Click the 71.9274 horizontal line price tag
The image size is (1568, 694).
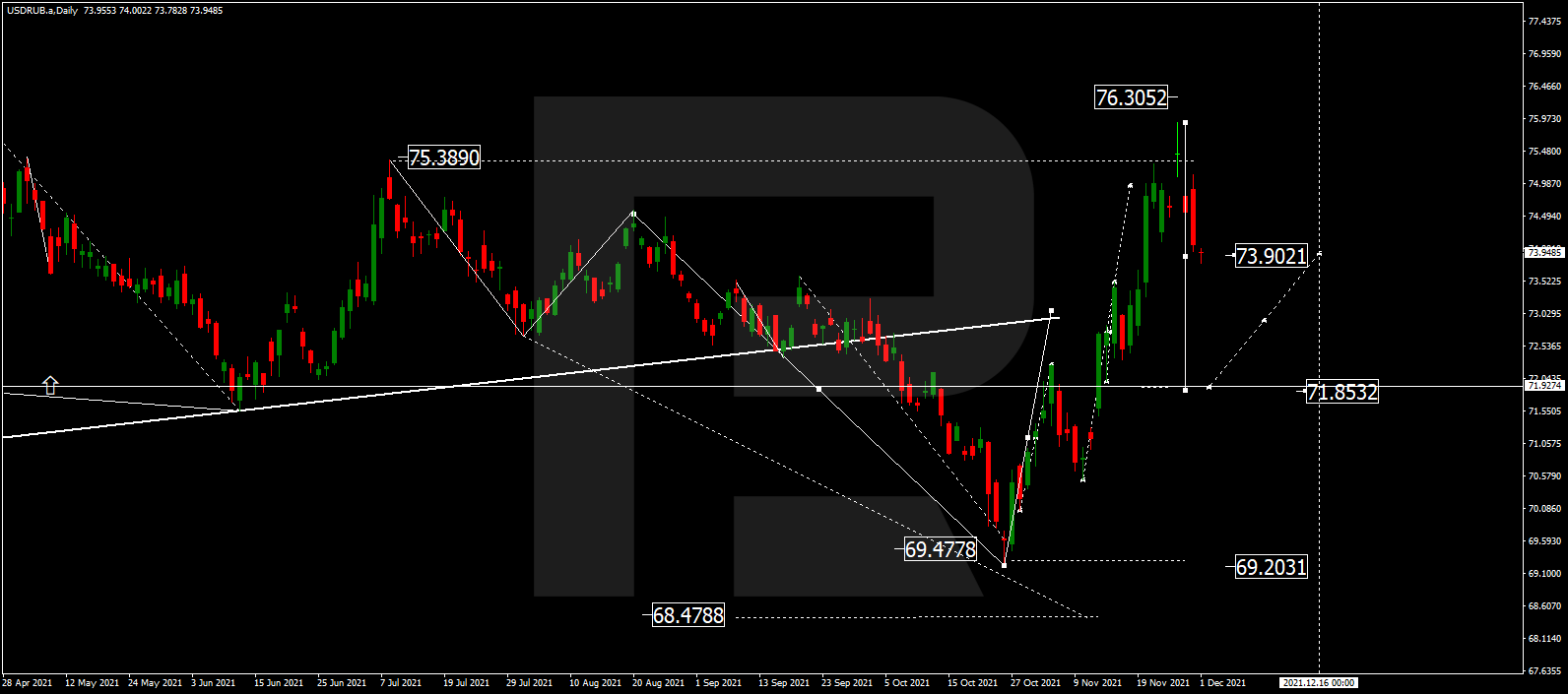coord(1543,386)
